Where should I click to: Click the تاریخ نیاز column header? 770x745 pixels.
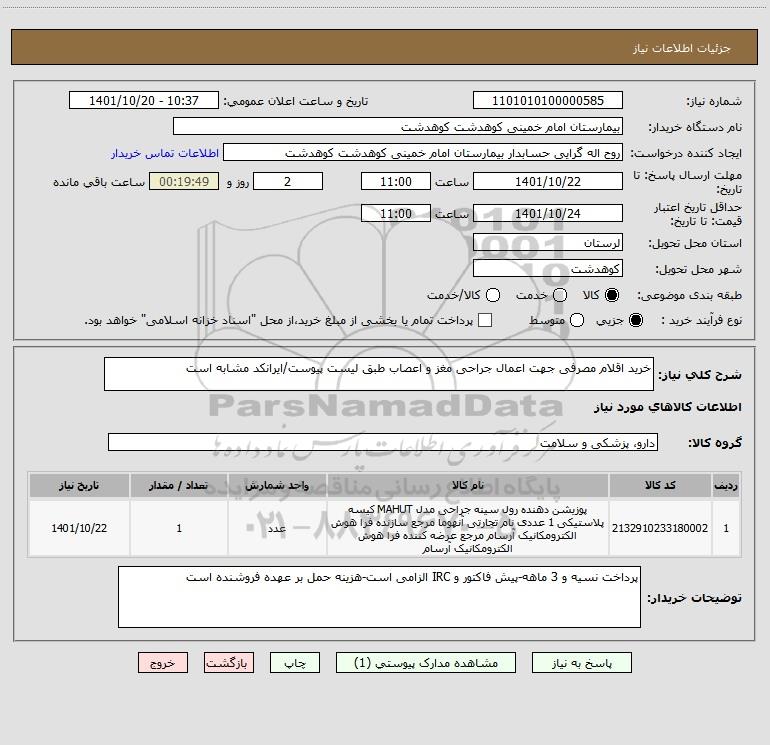(x=79, y=485)
